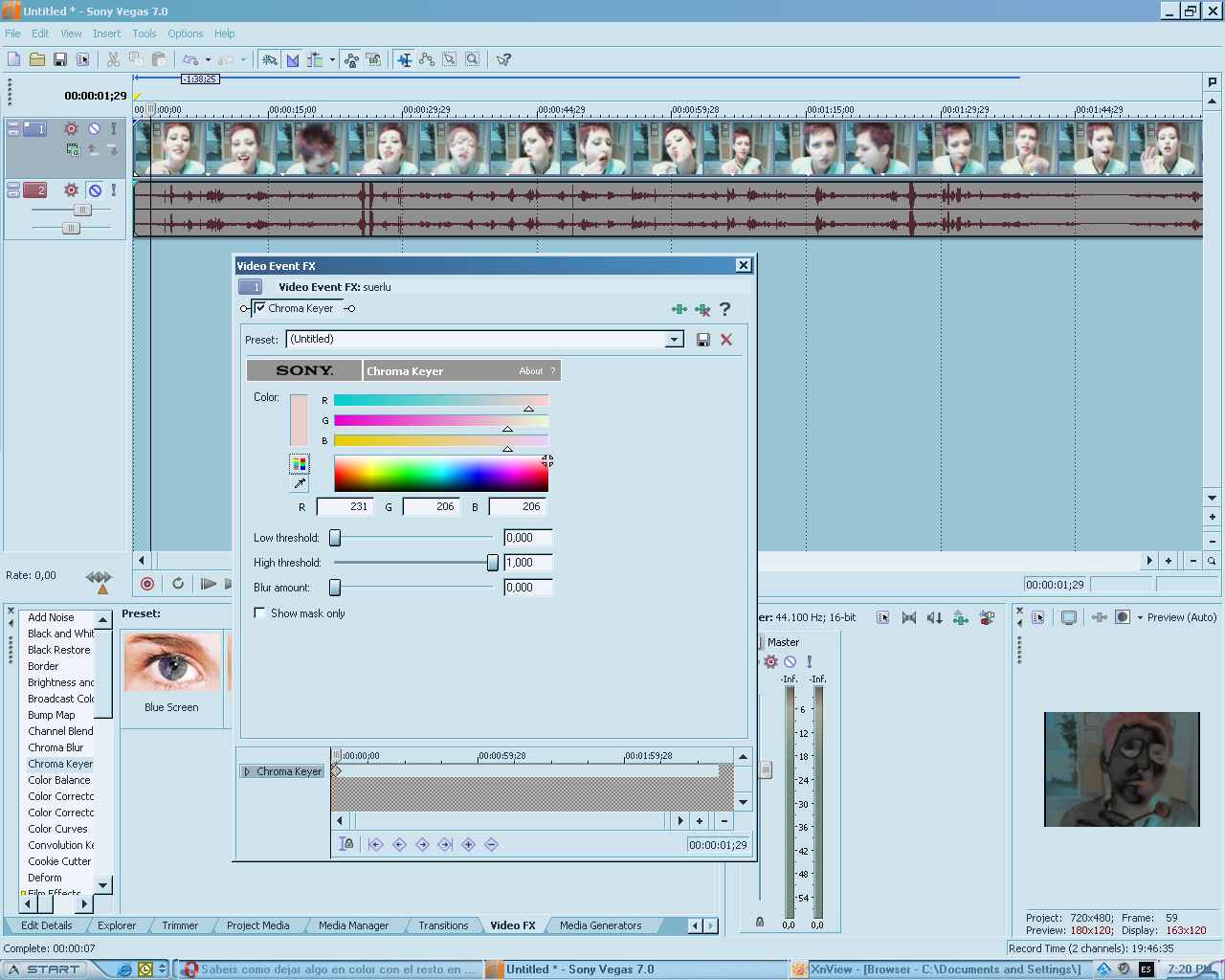The height and width of the screenshot is (980, 1225).
Task: Click the Open project folder icon
Action: [x=36, y=59]
